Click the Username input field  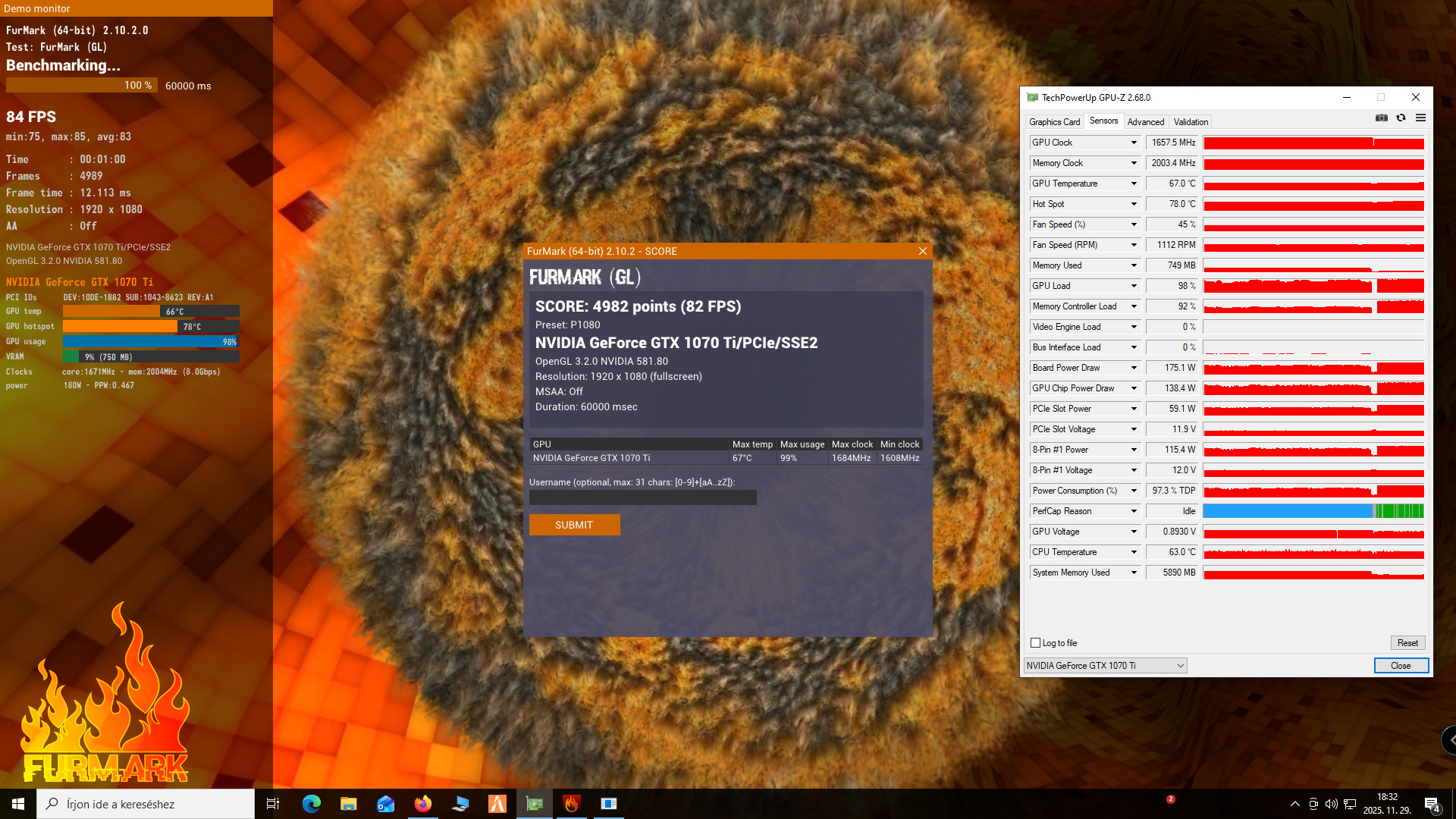click(x=642, y=497)
